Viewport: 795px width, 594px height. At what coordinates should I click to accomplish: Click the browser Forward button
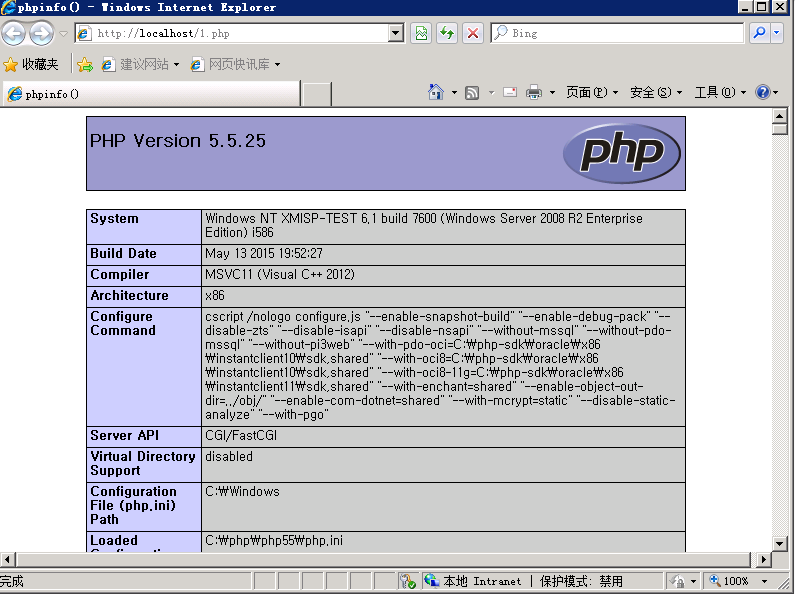click(41, 33)
